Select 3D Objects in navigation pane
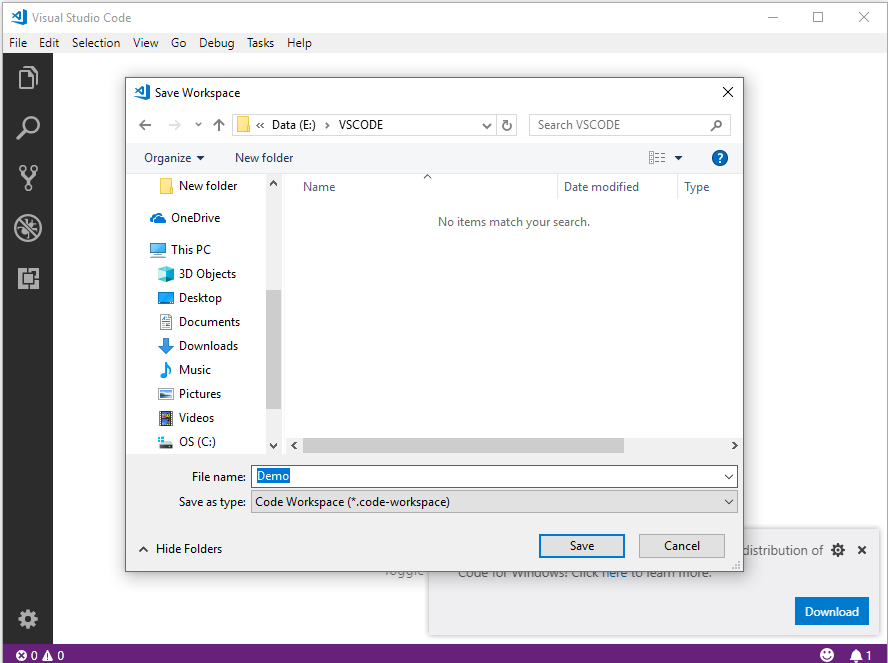The width and height of the screenshot is (888, 663). pos(197,274)
